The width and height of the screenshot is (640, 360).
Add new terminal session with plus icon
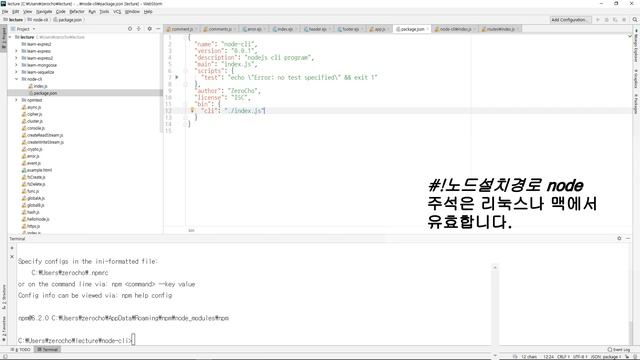(x=12, y=248)
